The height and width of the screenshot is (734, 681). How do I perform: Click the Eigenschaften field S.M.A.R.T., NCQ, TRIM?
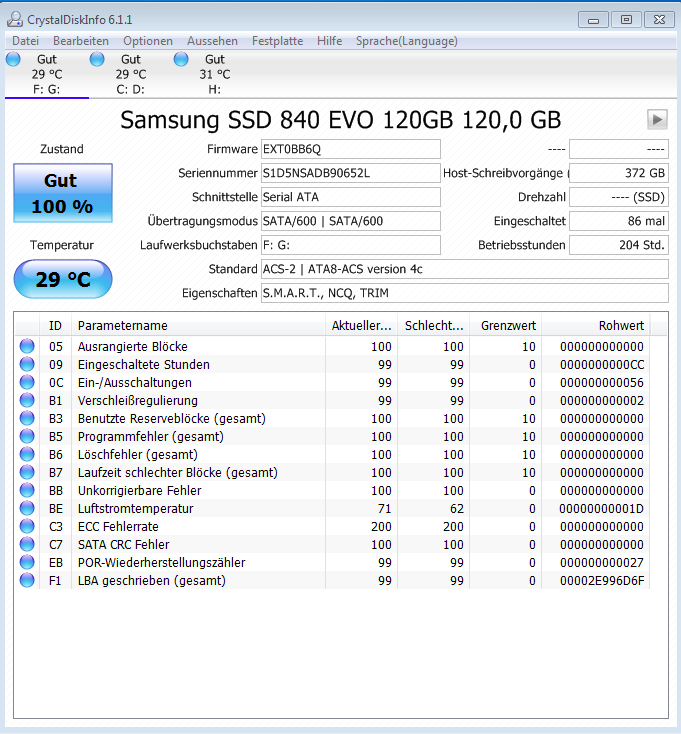tap(465, 293)
